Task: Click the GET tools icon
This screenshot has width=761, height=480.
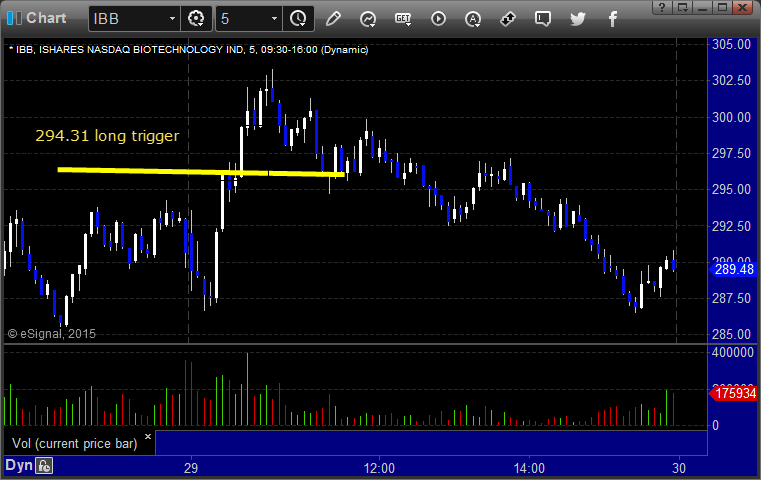Action: point(403,19)
